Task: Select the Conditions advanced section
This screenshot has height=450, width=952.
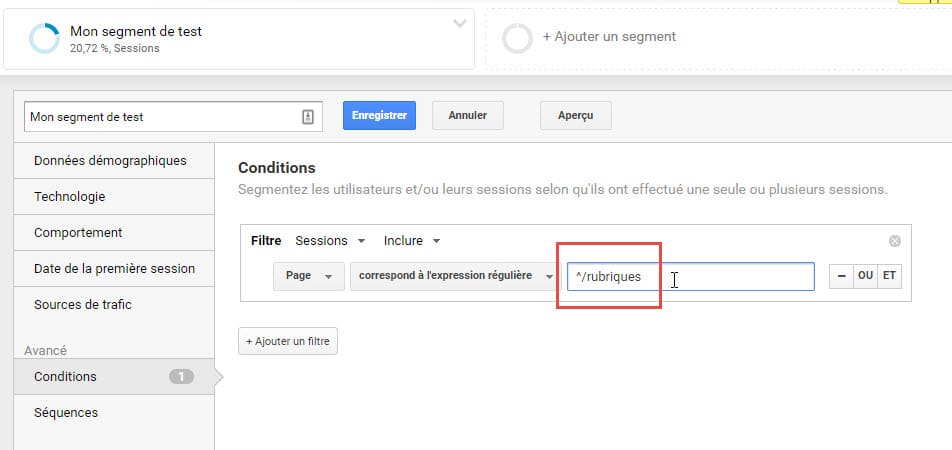Action: (x=114, y=377)
